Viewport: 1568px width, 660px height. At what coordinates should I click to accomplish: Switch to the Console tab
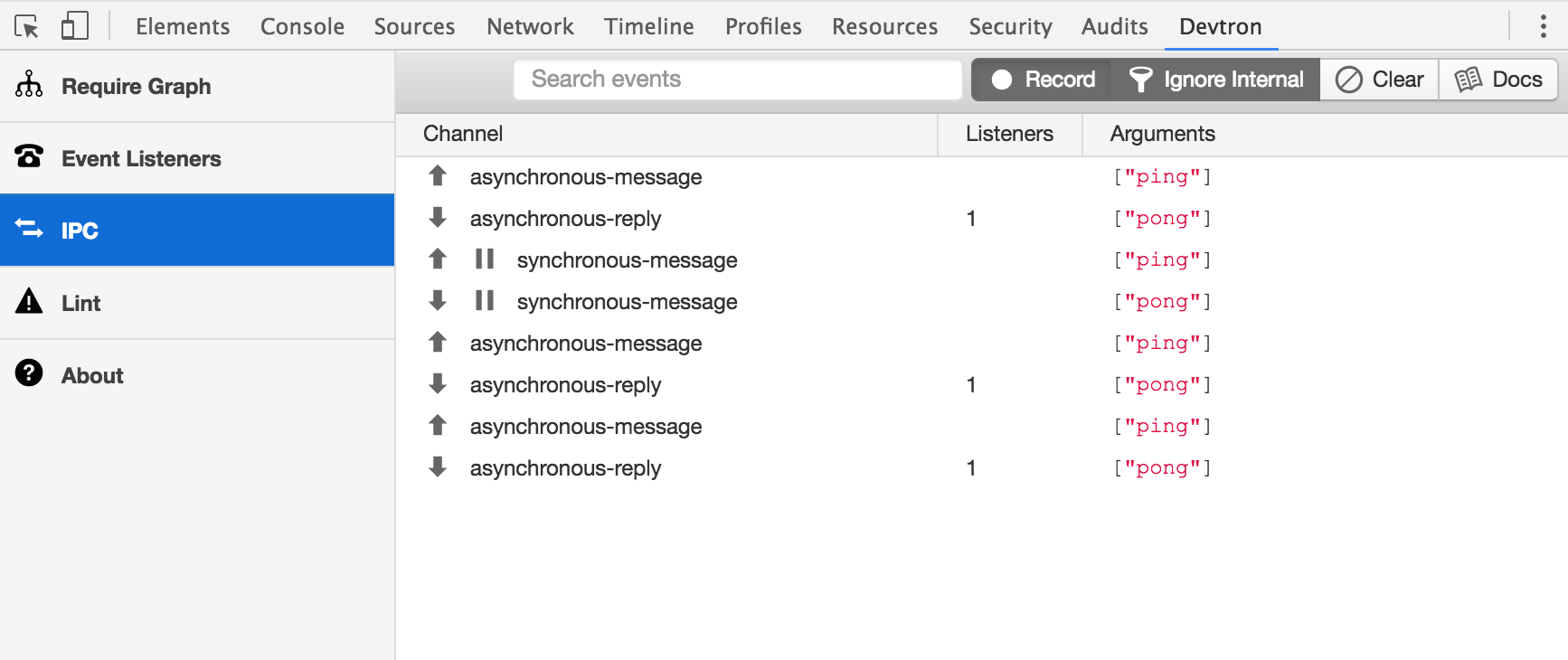point(302,26)
